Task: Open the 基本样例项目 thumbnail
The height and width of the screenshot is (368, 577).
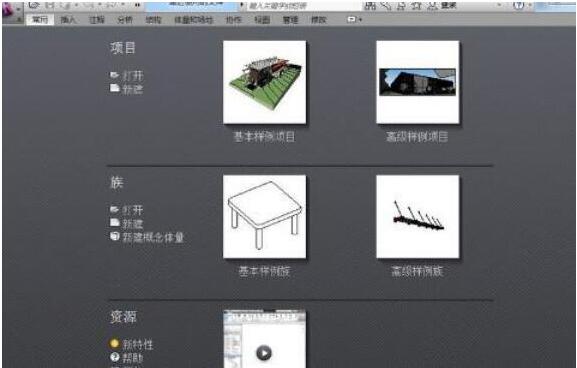Action: pos(265,82)
